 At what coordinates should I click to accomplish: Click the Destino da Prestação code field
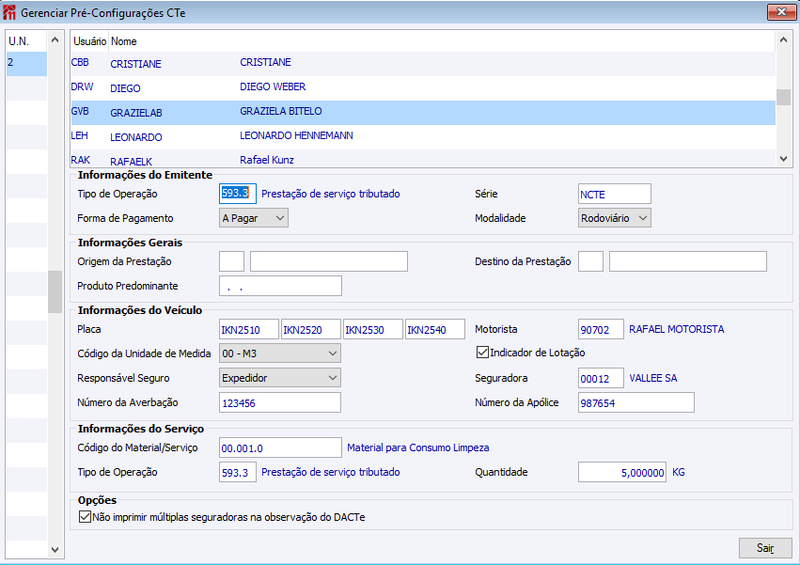click(x=591, y=261)
